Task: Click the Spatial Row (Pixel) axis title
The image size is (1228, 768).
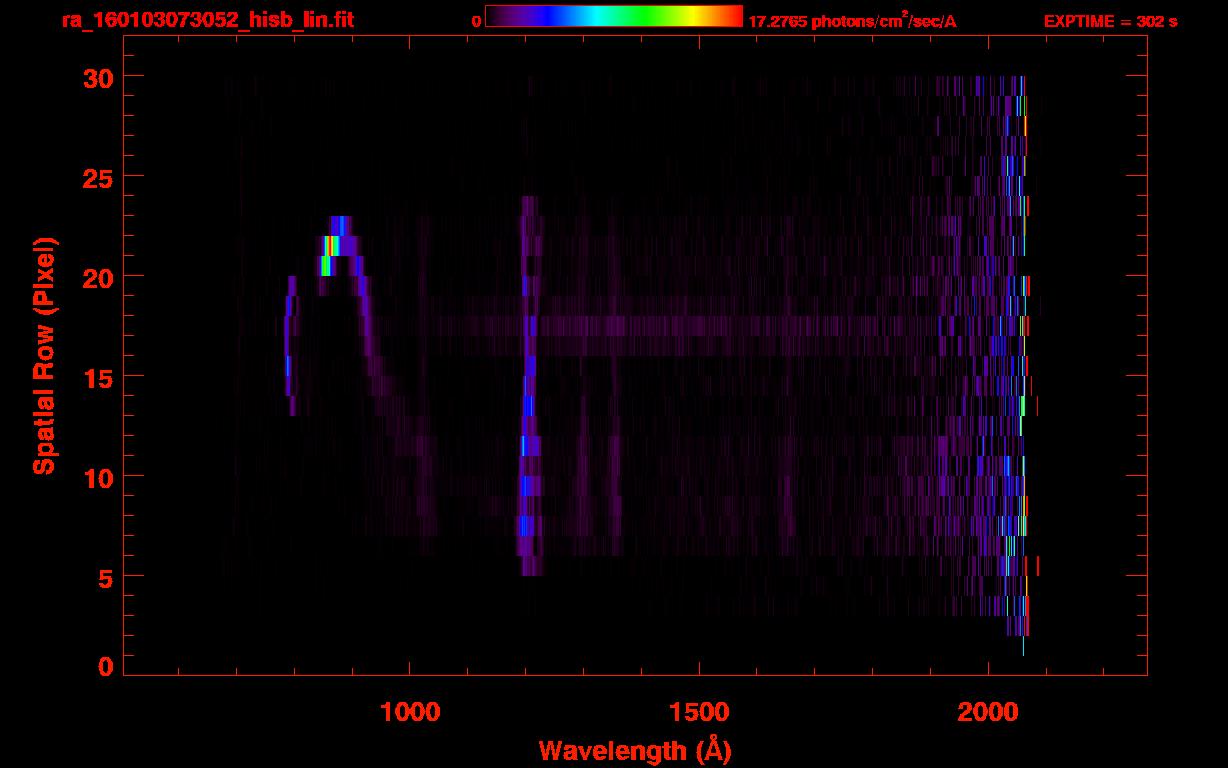Action: (44, 355)
